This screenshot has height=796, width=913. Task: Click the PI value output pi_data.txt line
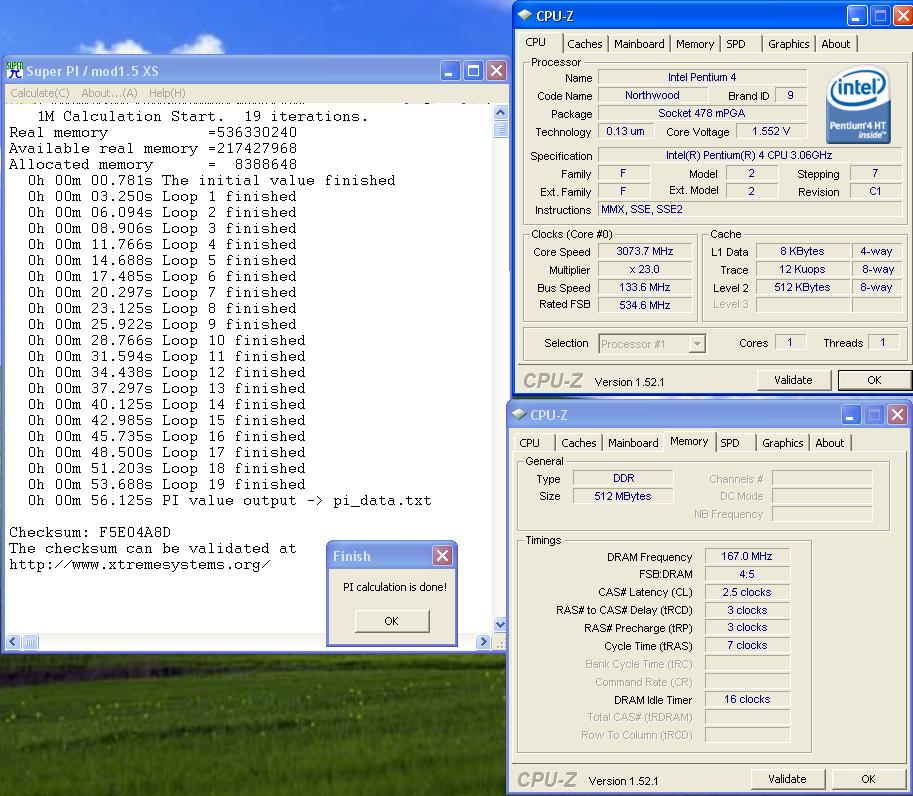tap(229, 501)
